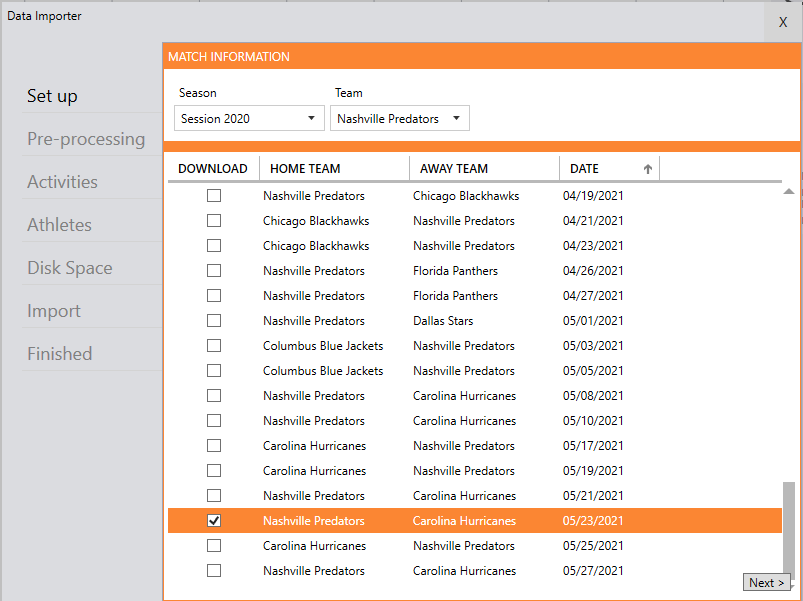Check download box for 05/10/2021 match

pyautogui.click(x=214, y=420)
